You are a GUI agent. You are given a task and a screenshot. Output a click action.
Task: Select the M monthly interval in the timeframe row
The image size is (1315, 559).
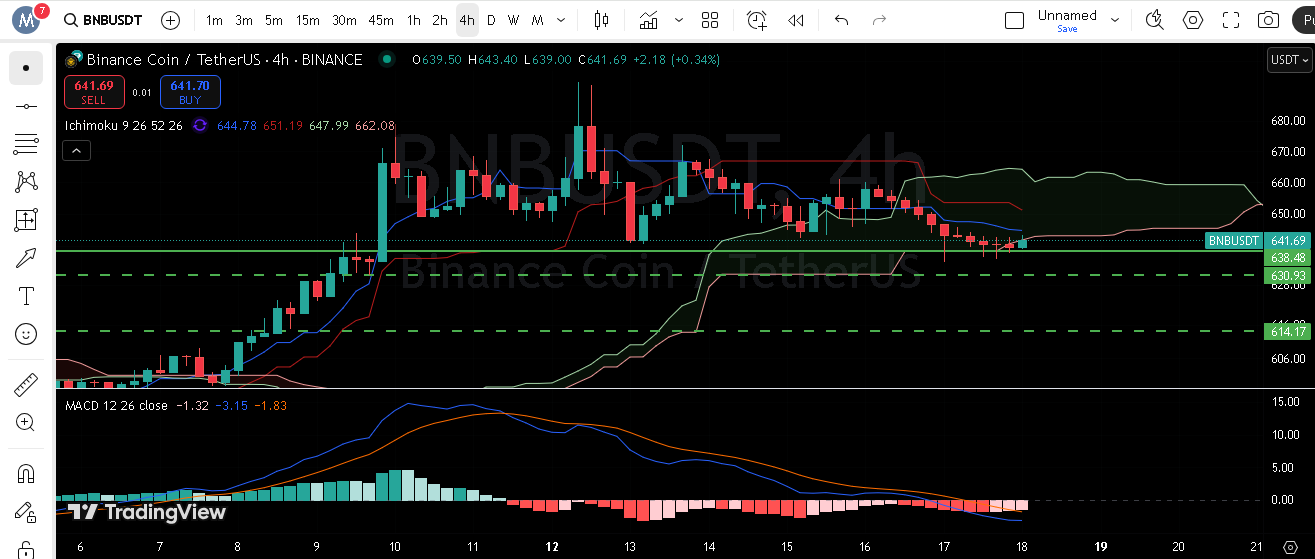click(538, 20)
